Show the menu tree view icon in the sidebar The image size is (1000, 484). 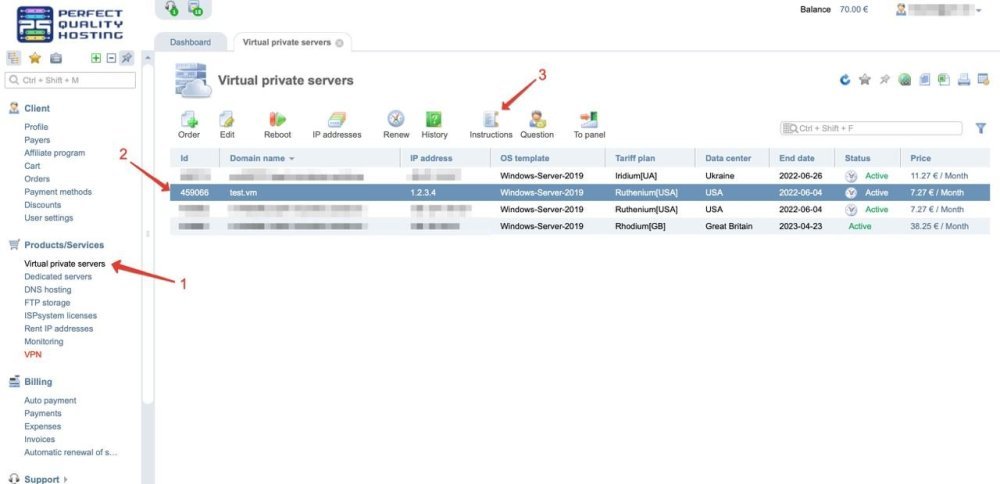coord(13,58)
